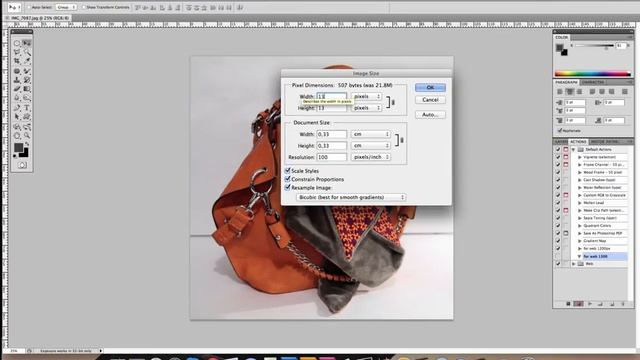Toggle the Hyphenate checkbox
The width and height of the screenshot is (640, 360).
tap(560, 131)
